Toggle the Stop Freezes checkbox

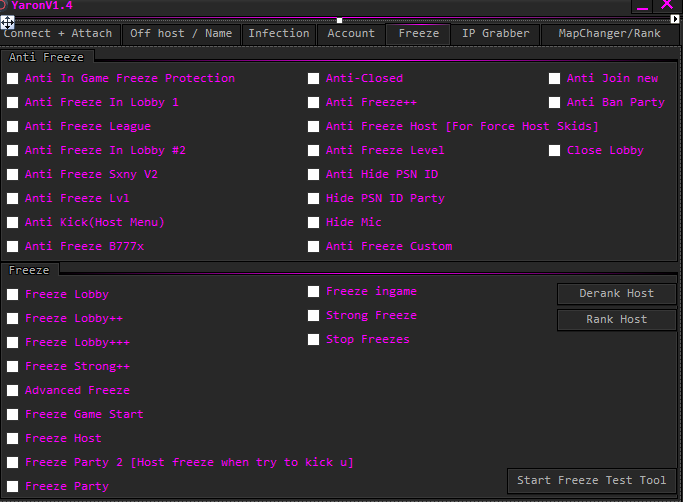(x=314, y=340)
